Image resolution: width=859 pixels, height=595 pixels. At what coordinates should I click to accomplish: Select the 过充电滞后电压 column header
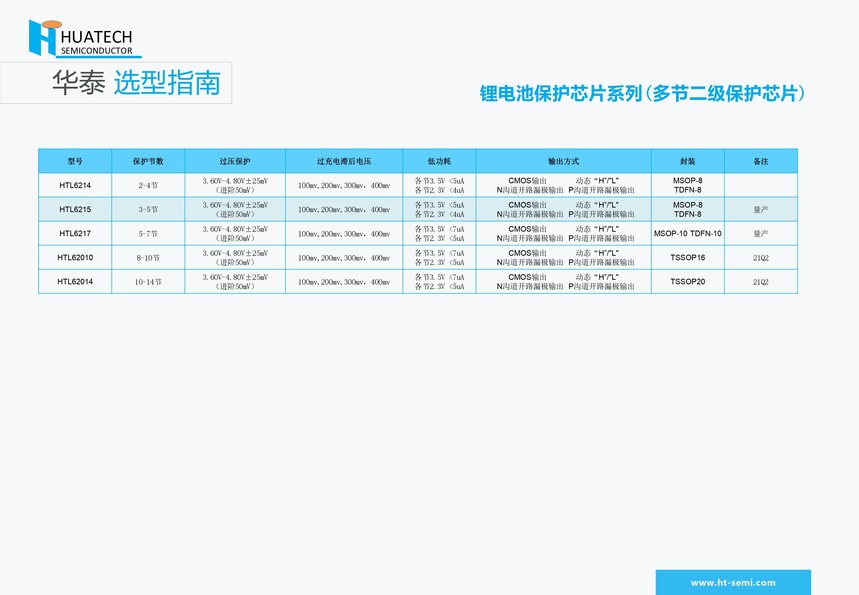click(344, 161)
